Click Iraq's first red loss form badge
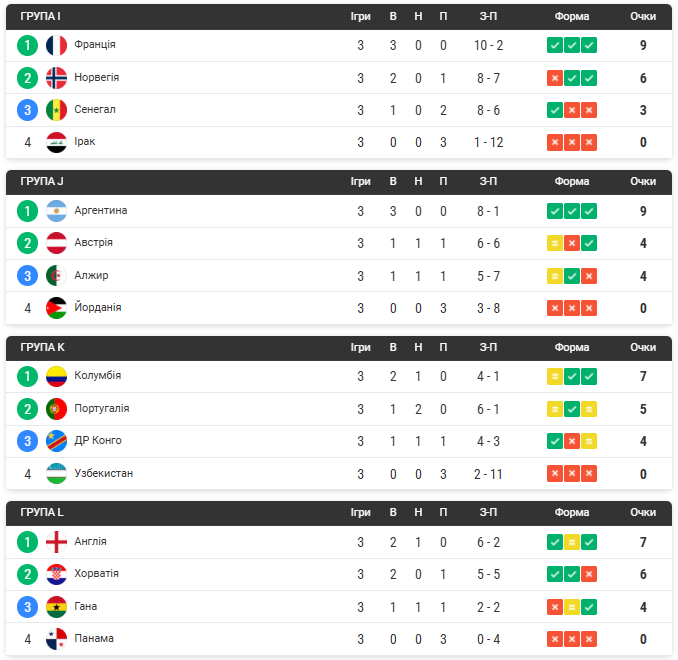This screenshot has width=678, height=660. tap(555, 142)
